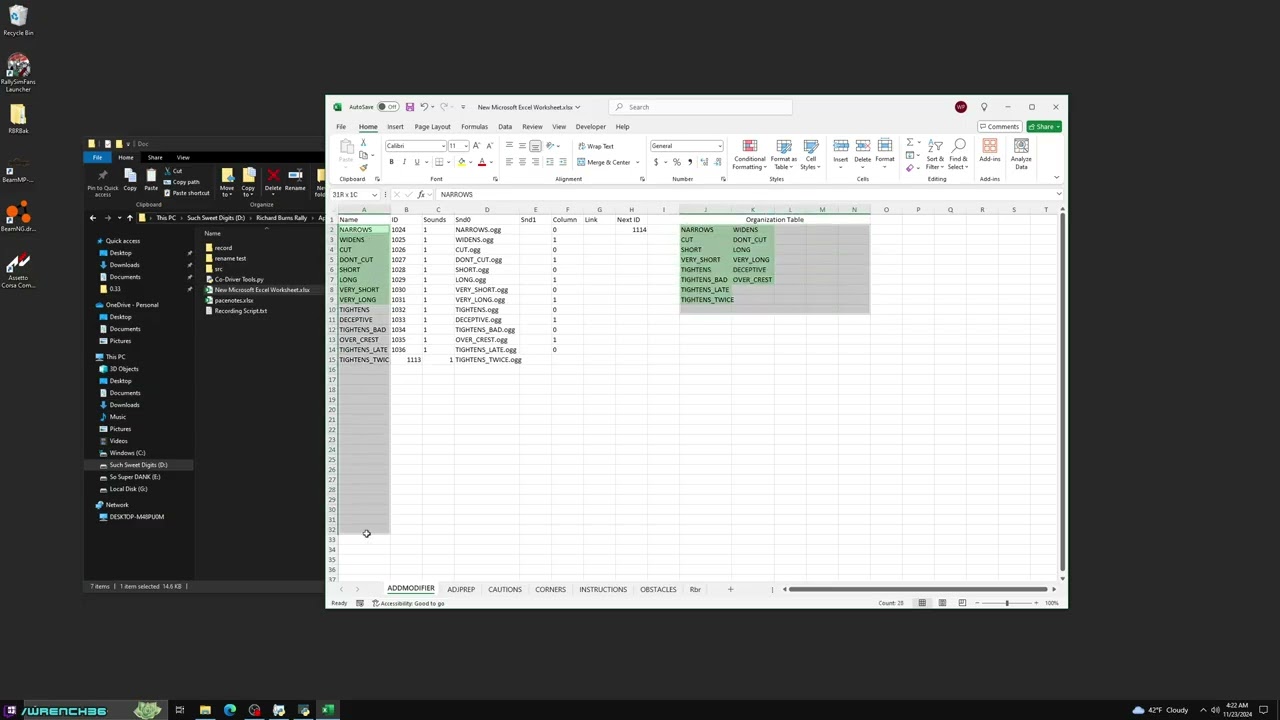Open Cell Styles gallery
Viewport: 1280px width, 720px height.
tap(810, 154)
